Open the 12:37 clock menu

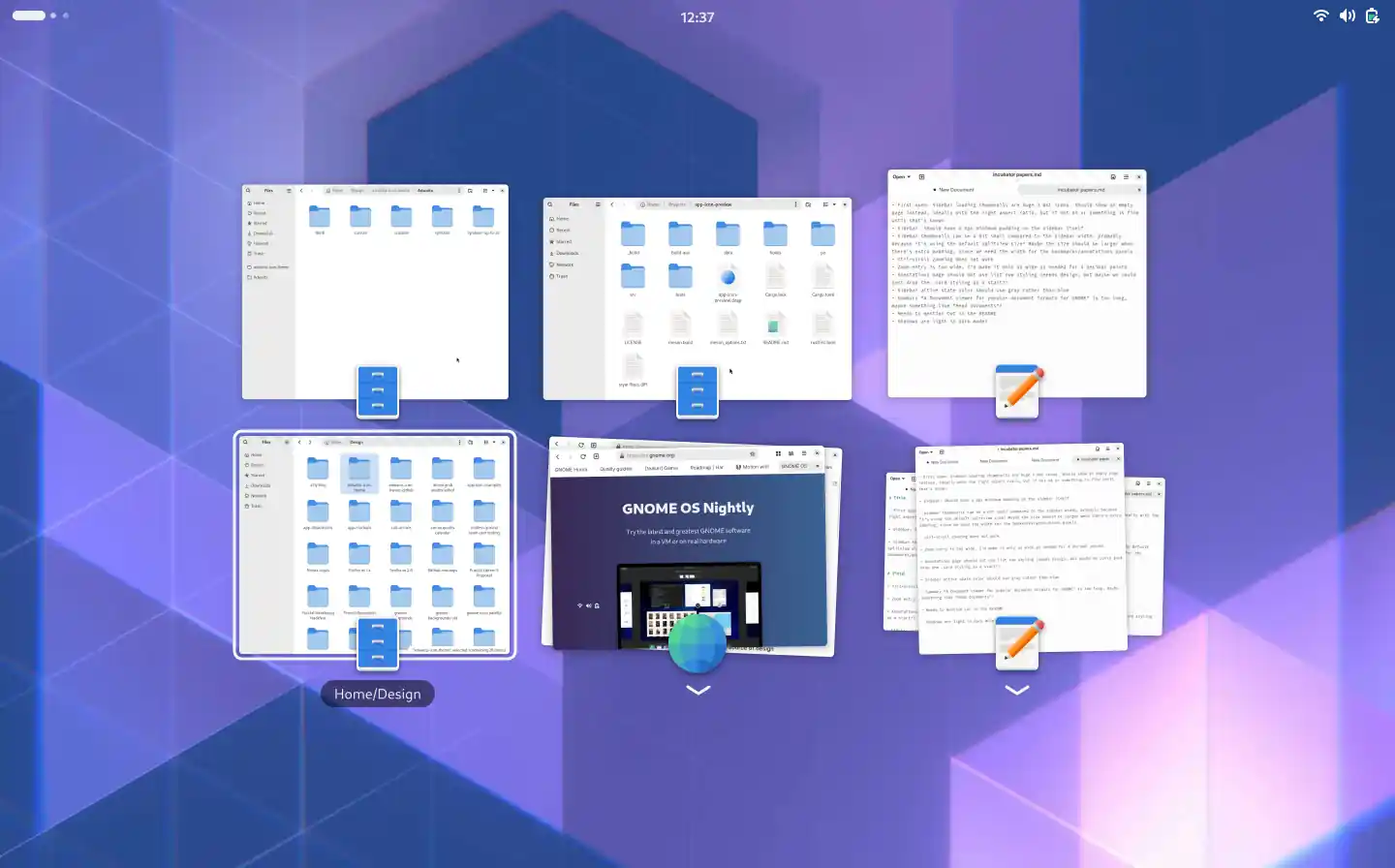click(697, 17)
